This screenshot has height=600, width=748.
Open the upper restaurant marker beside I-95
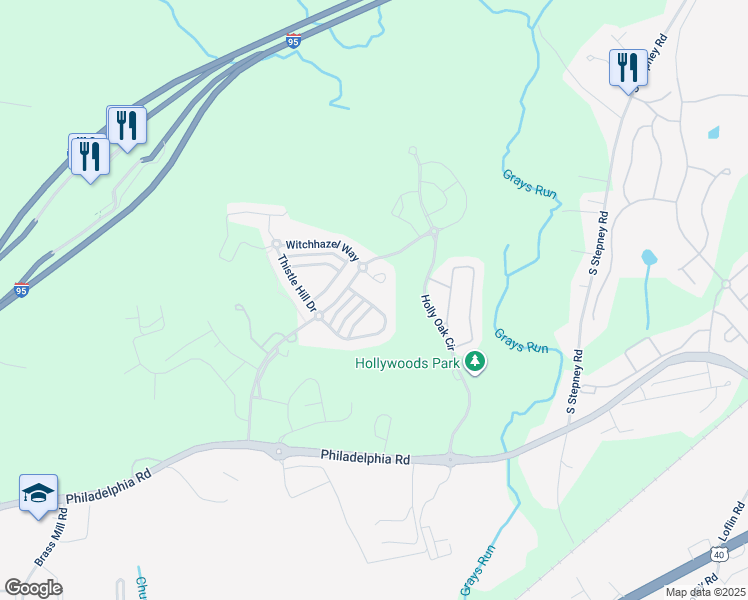(127, 127)
